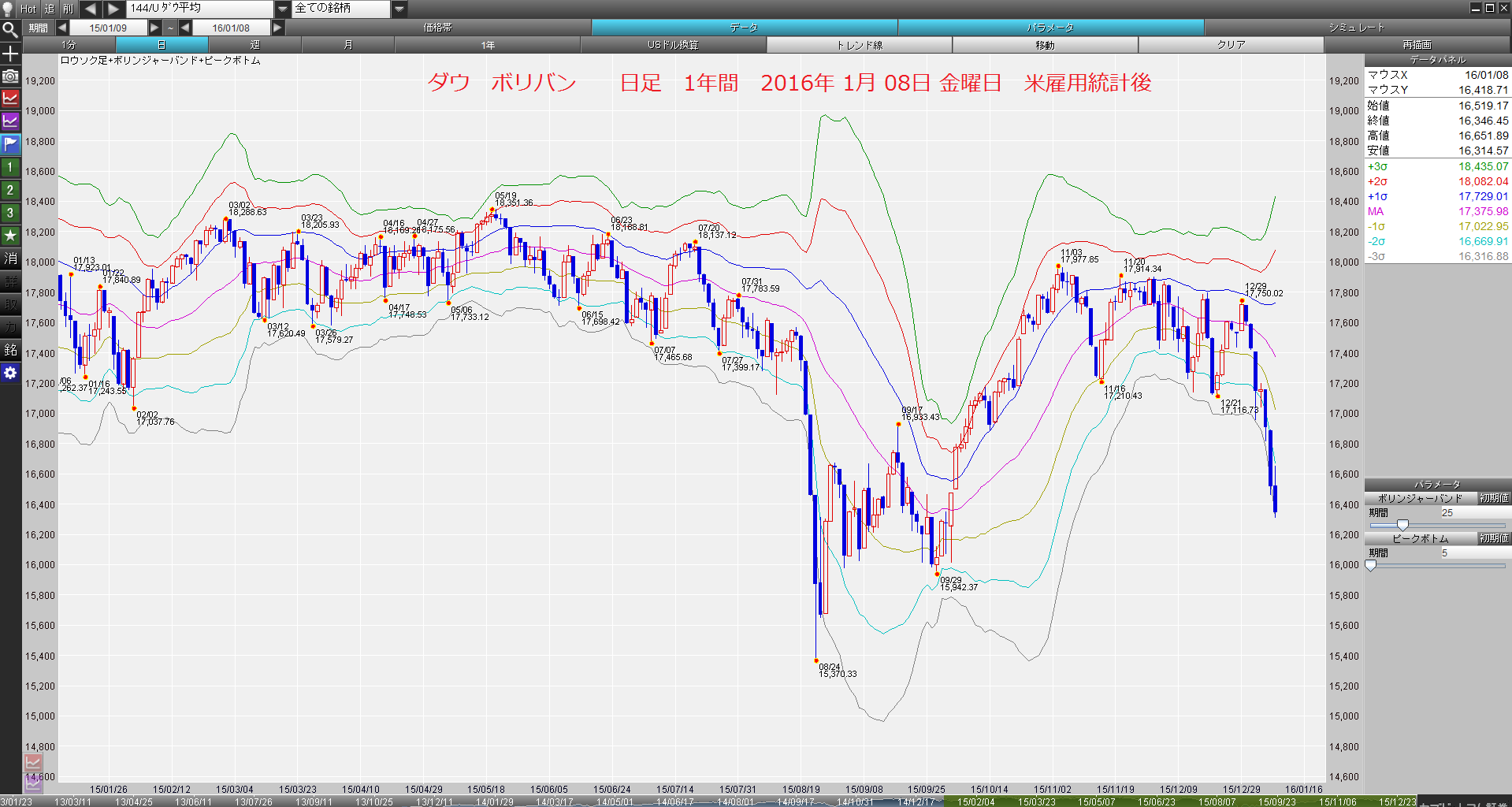Open the blue gear settings icon
This screenshot has height=807, width=1512.
10,373
